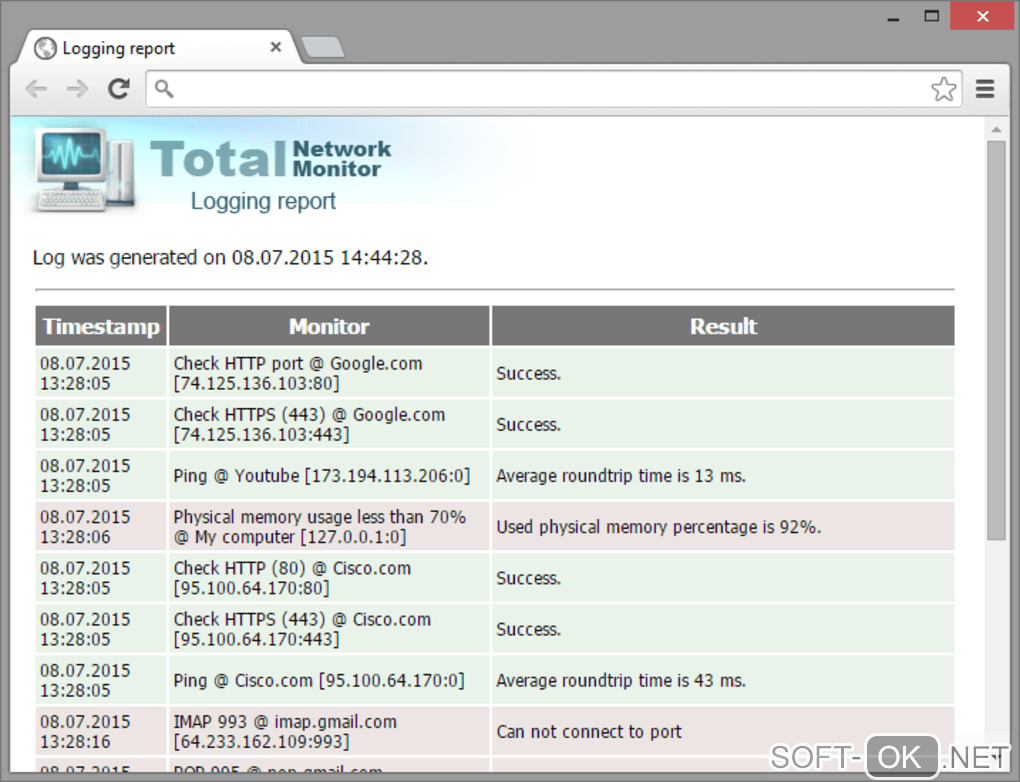Click the browser forward arrow
This screenshot has width=1020, height=782.
coord(77,88)
